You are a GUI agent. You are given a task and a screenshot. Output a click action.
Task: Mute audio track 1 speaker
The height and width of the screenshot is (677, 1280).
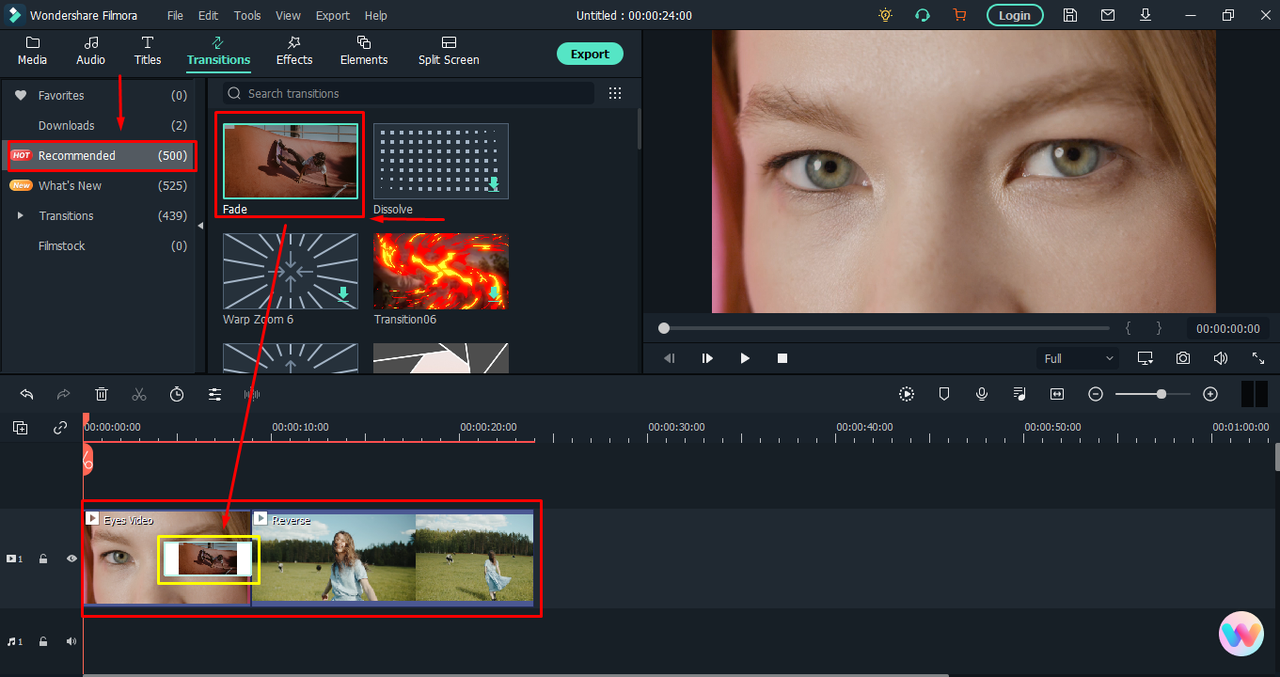click(x=72, y=641)
